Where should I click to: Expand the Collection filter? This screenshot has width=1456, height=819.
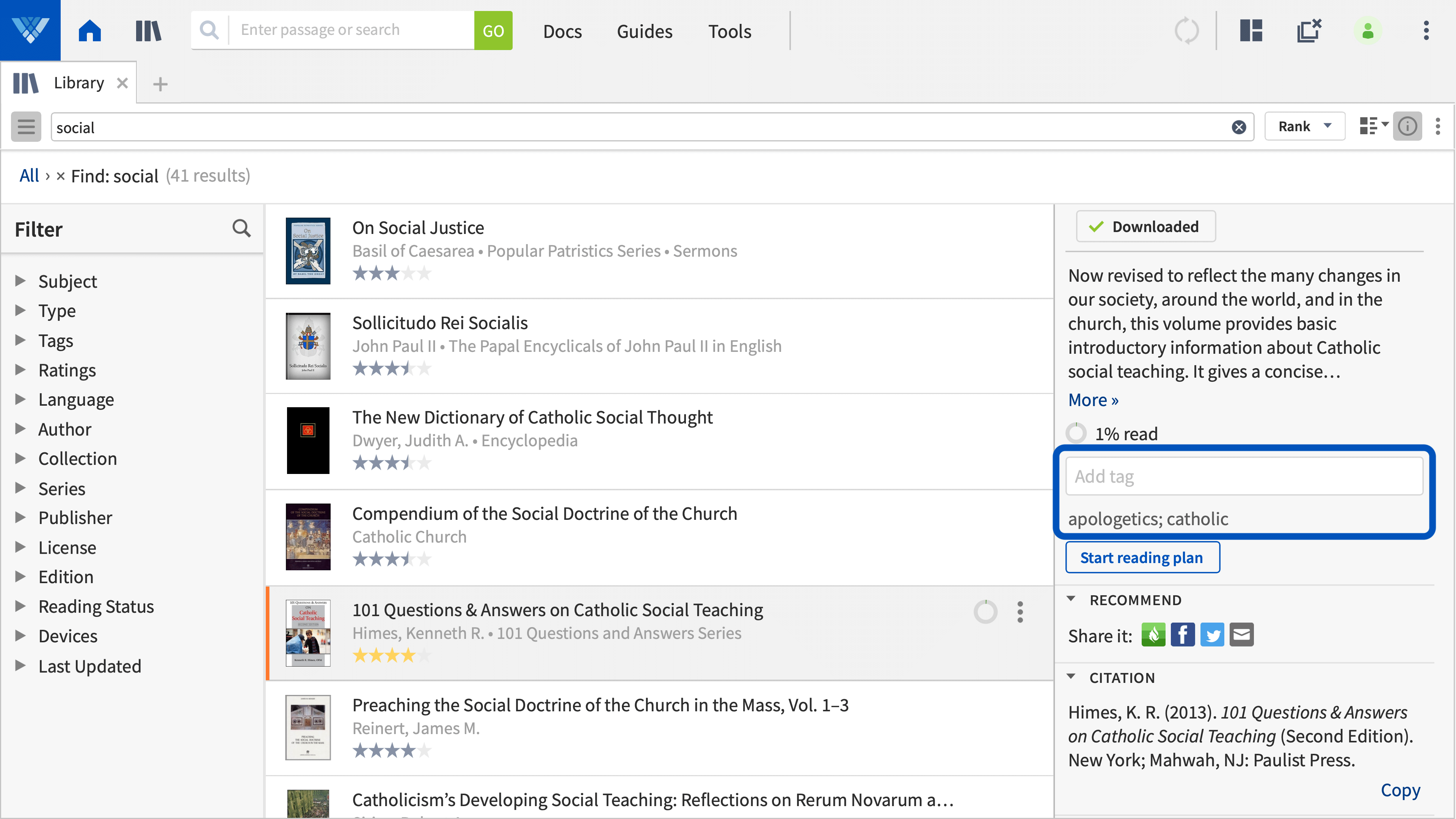[x=20, y=458]
